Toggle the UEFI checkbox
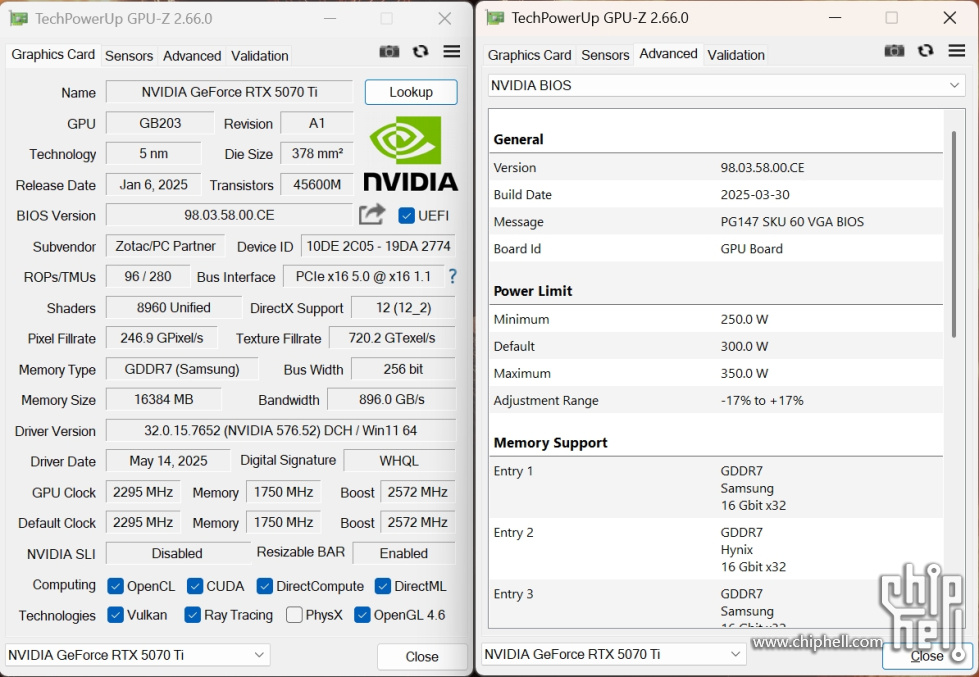This screenshot has width=979, height=677. click(x=406, y=215)
